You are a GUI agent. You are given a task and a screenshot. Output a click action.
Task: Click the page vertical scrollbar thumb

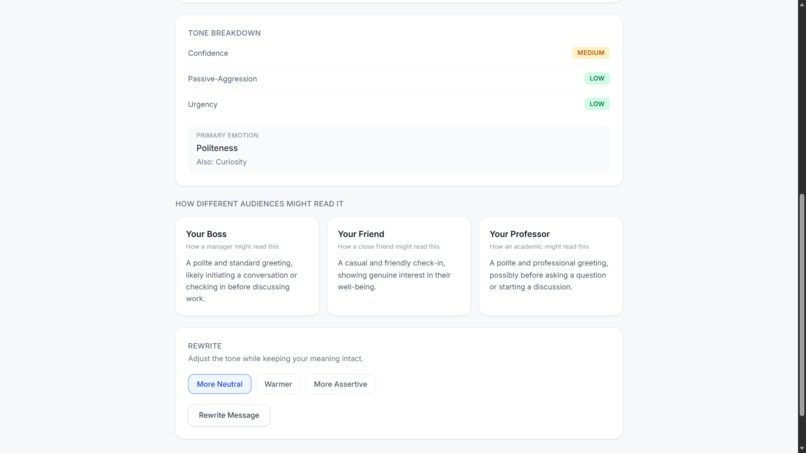801,304
